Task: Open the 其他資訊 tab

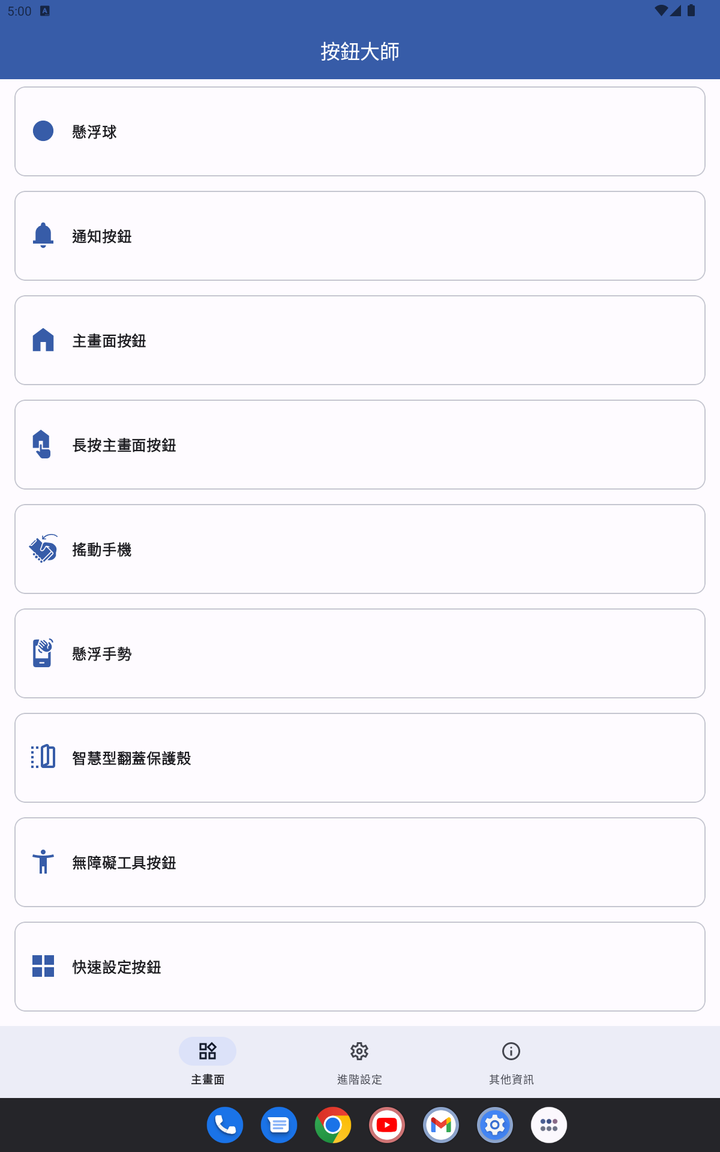Action: click(x=511, y=1062)
